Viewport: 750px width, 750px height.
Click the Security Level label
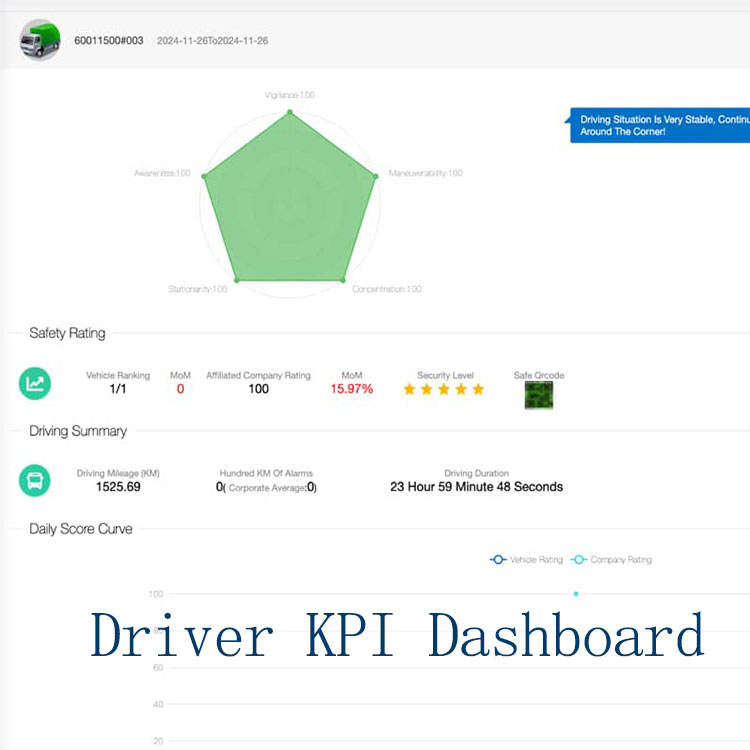(445, 375)
